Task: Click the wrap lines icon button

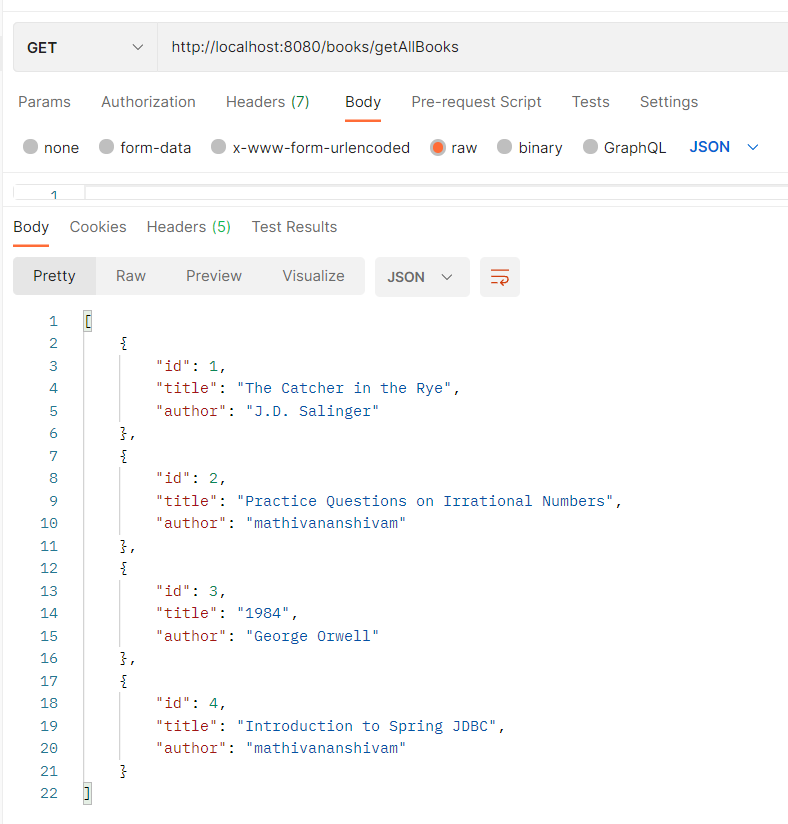Action: point(500,277)
